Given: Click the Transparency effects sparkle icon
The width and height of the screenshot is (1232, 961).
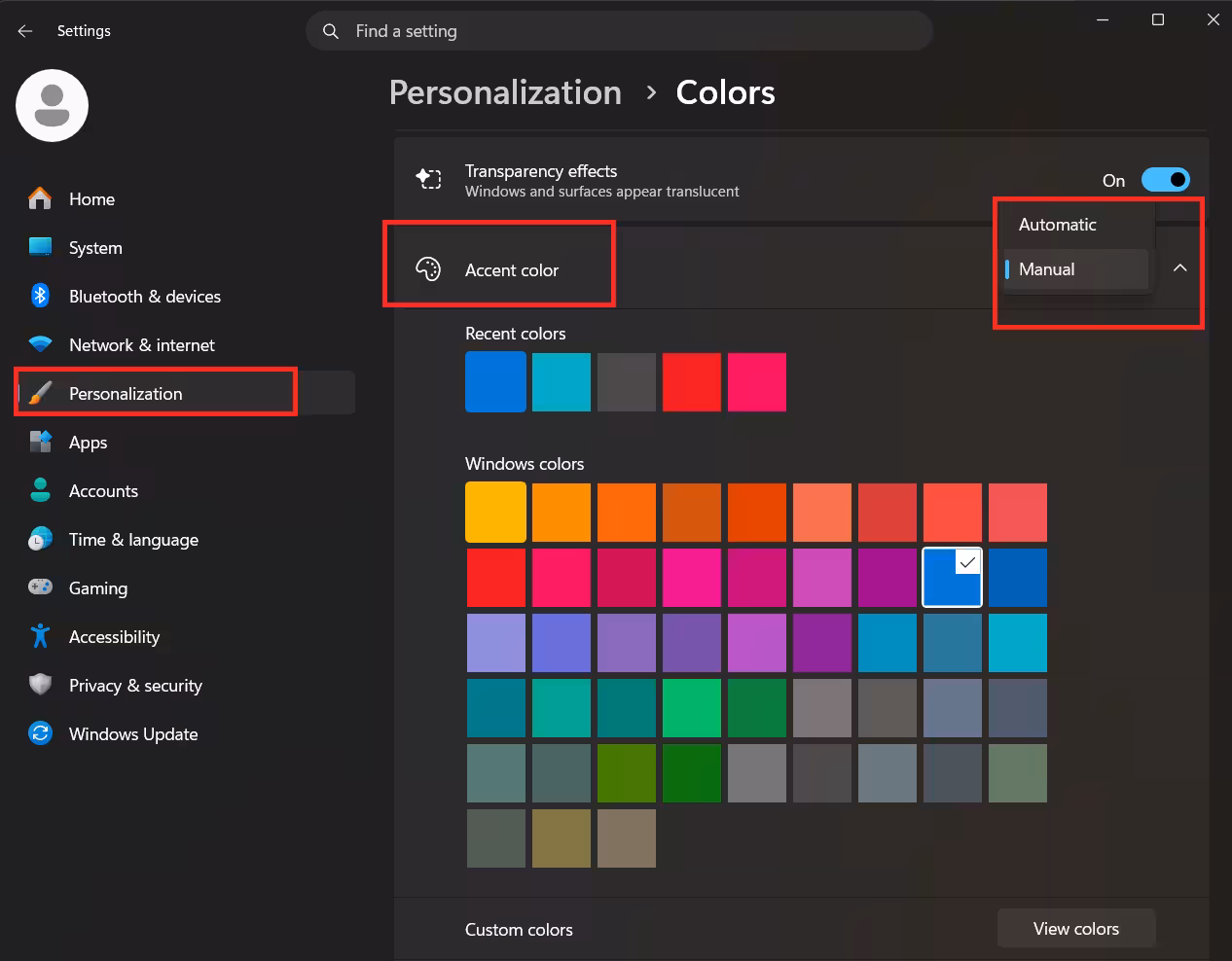Looking at the screenshot, I should (x=428, y=179).
